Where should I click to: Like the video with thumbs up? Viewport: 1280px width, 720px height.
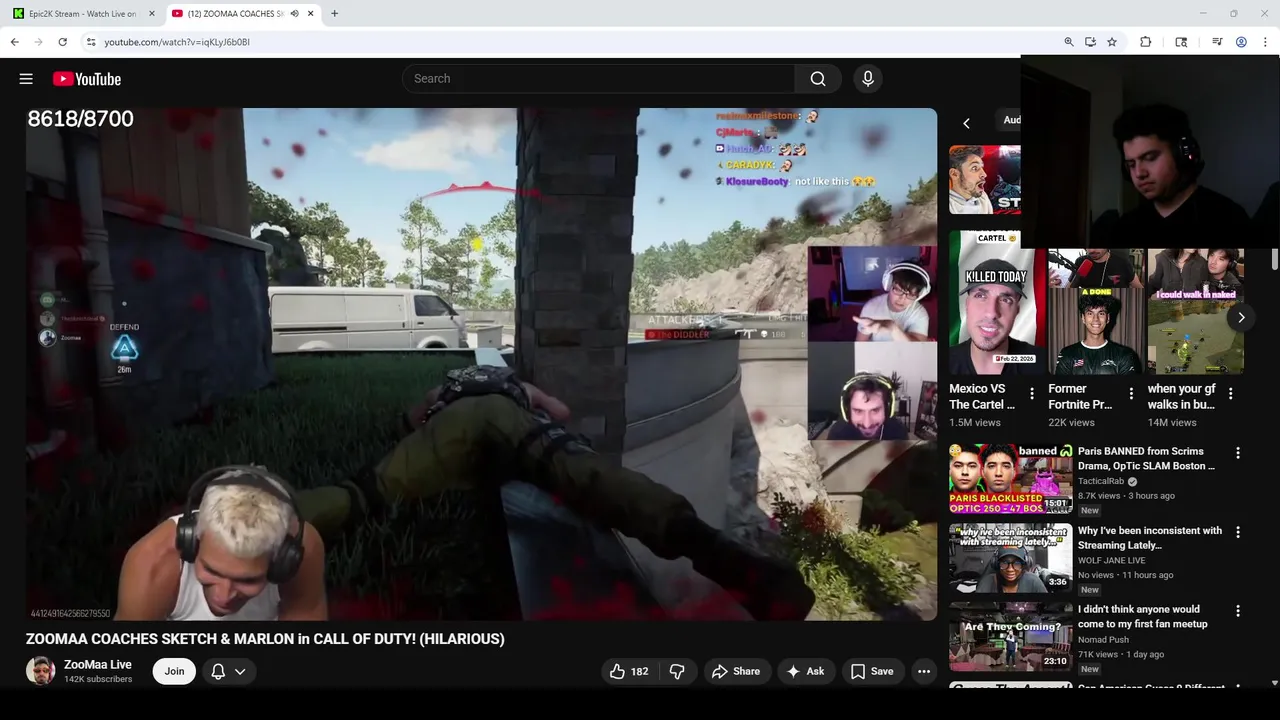[629, 671]
